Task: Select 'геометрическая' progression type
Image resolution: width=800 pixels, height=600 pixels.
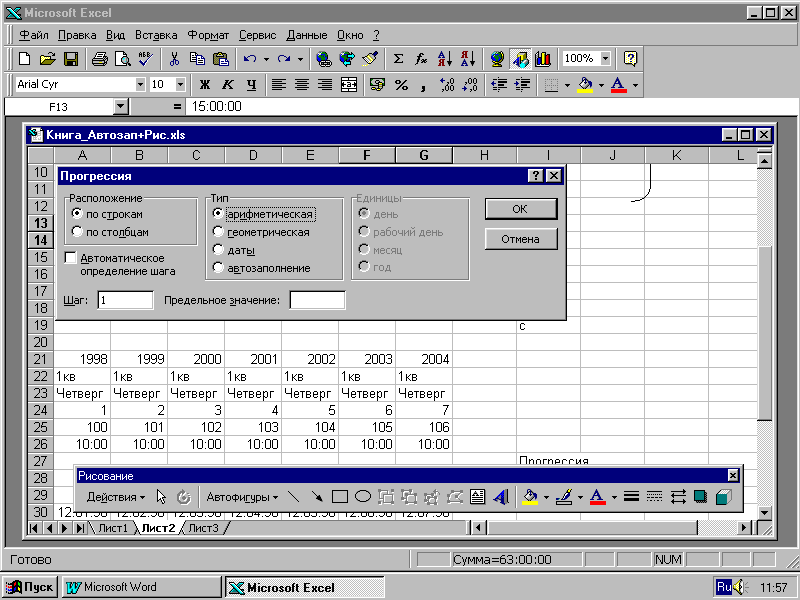Action: [218, 231]
